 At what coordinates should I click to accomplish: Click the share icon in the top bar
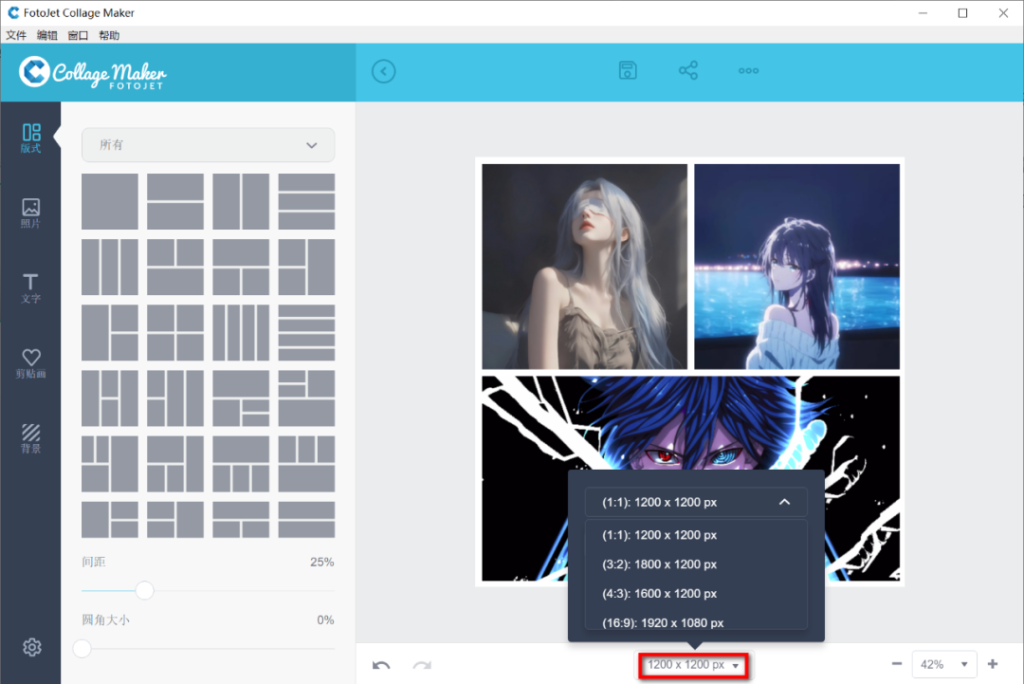point(688,71)
